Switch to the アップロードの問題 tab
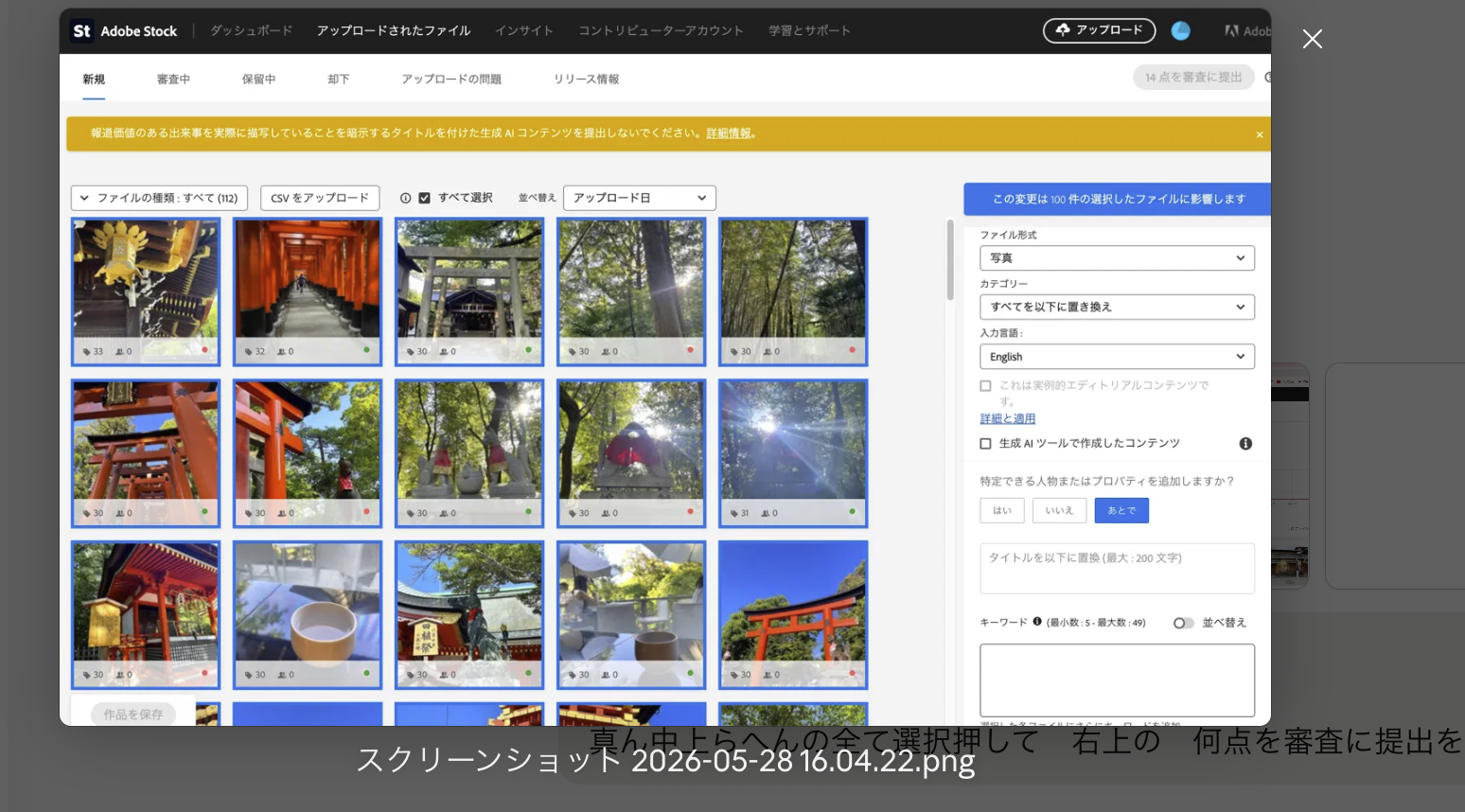 [451, 79]
